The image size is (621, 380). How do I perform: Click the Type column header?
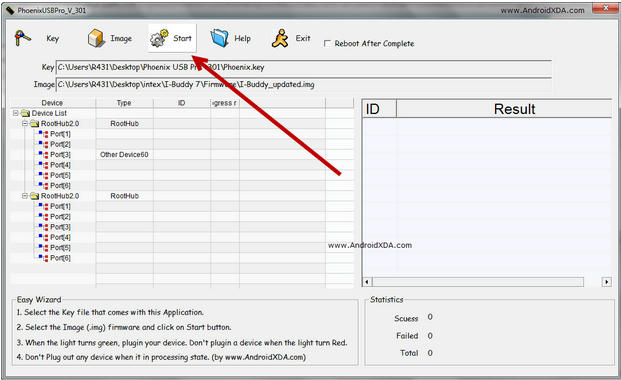pyautogui.click(x=124, y=103)
